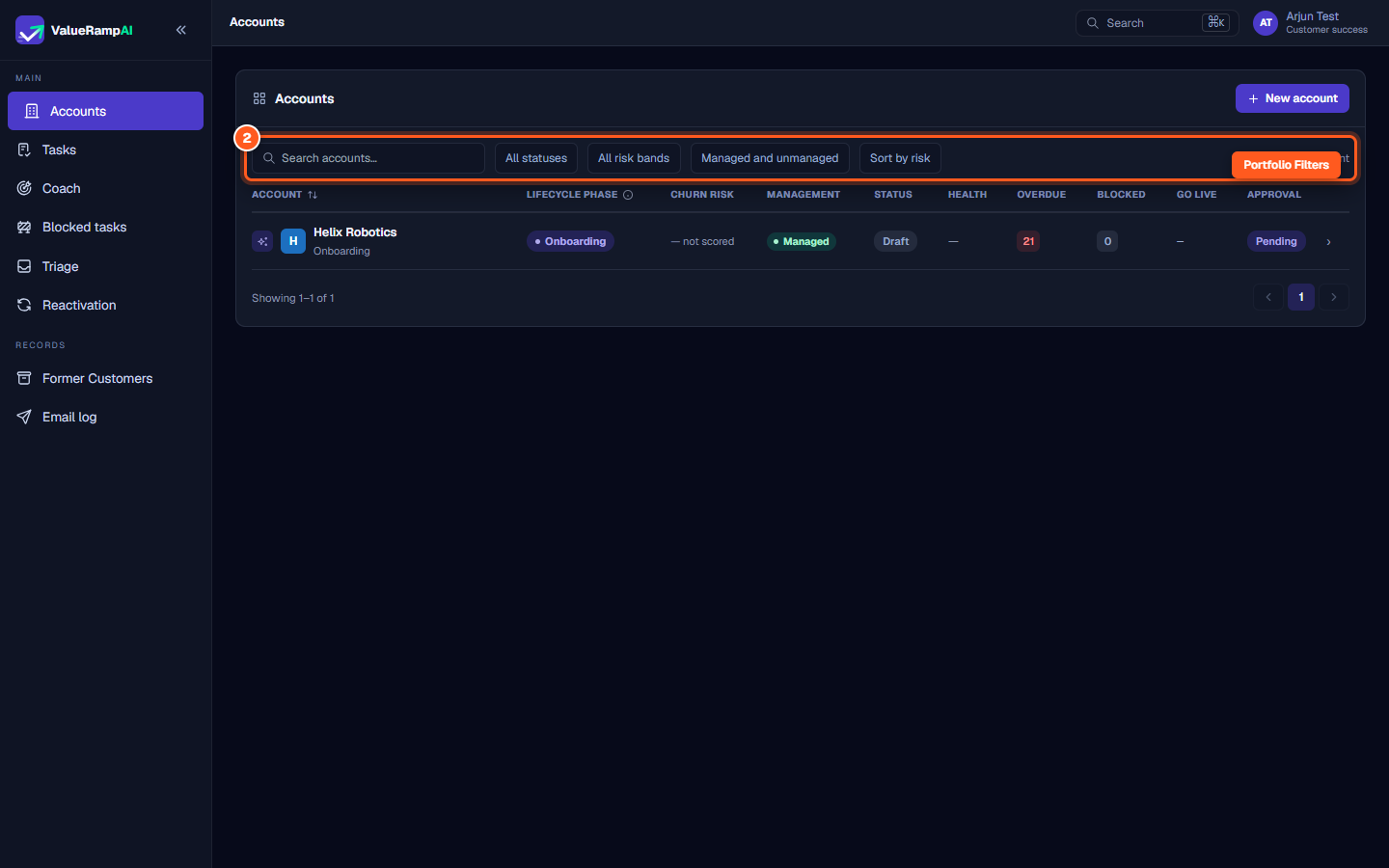Click Lifecycle phase info icon
The image size is (1389, 868).
pyautogui.click(x=628, y=195)
